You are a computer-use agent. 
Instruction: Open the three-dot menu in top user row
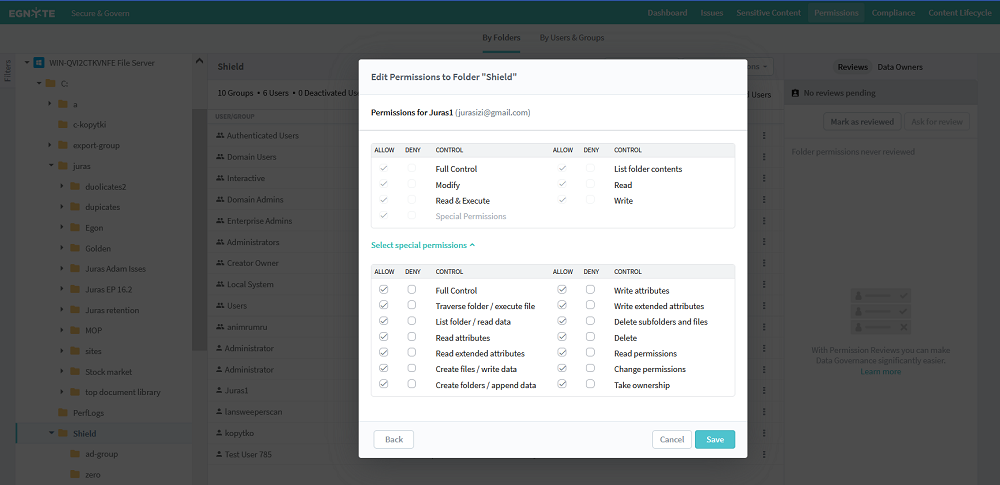point(764,136)
